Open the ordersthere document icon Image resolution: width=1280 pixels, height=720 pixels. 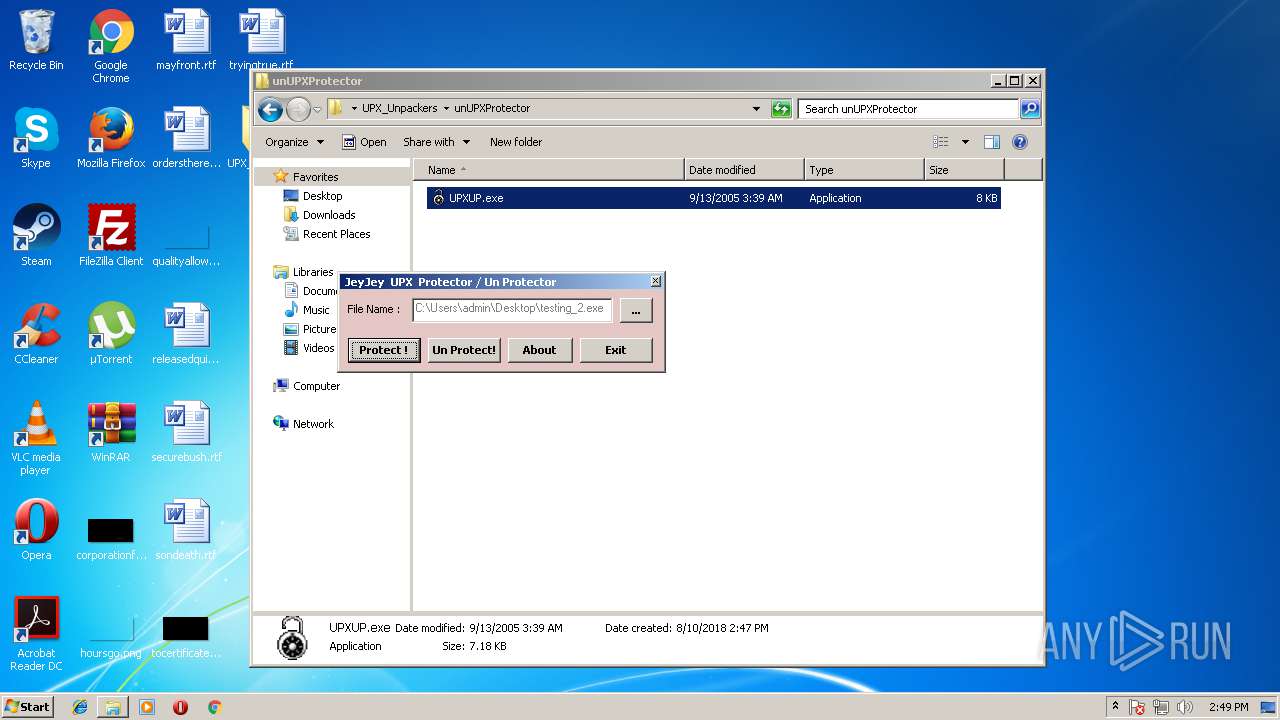pyautogui.click(x=186, y=139)
